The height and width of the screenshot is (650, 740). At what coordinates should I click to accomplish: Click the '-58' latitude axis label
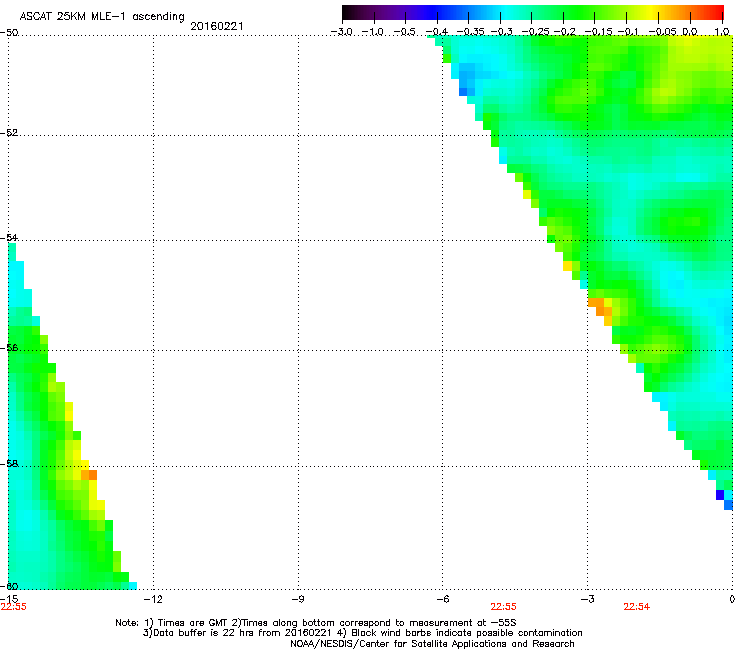(x=9, y=464)
